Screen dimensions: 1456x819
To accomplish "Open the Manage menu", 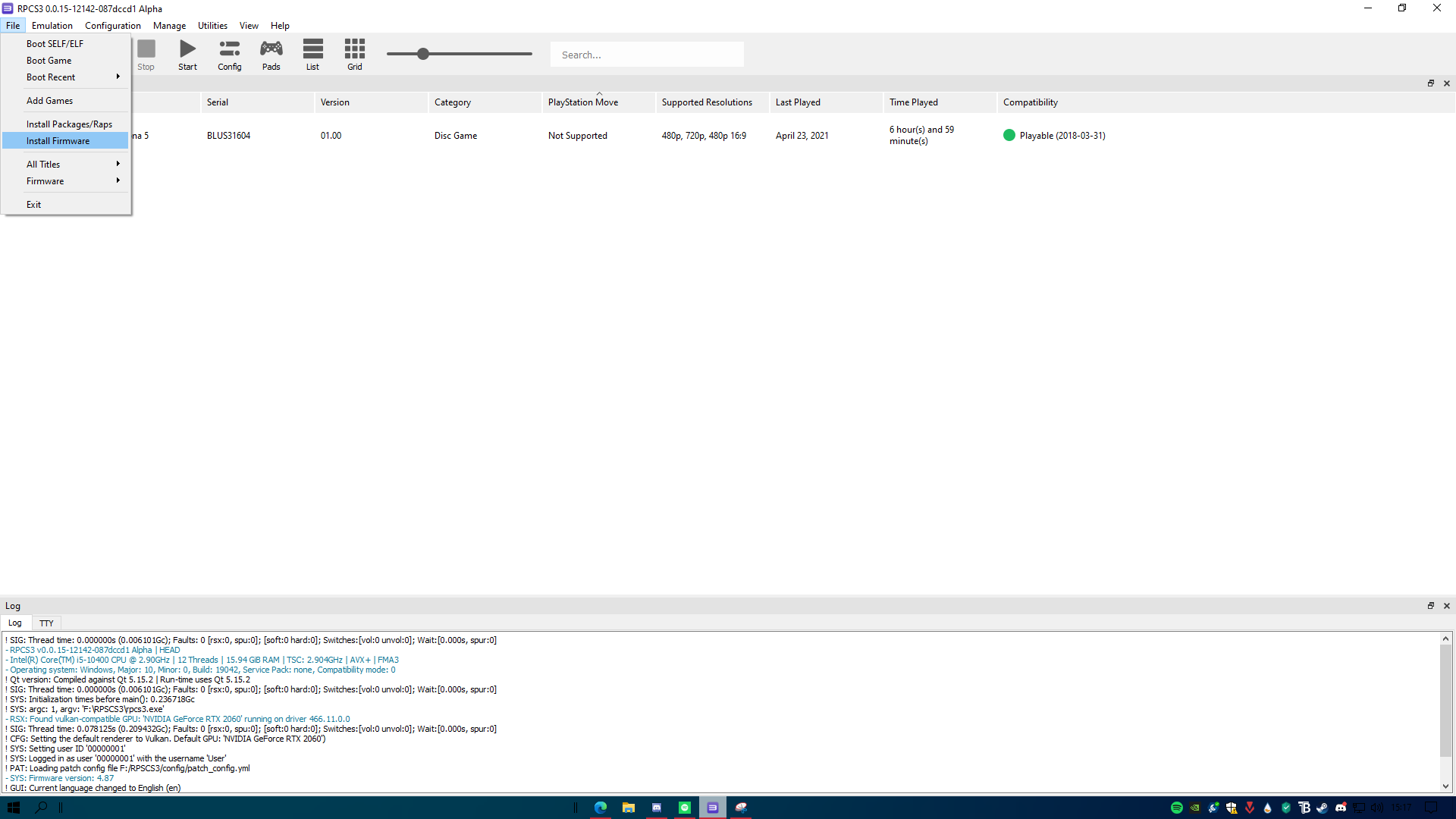I will (x=169, y=25).
